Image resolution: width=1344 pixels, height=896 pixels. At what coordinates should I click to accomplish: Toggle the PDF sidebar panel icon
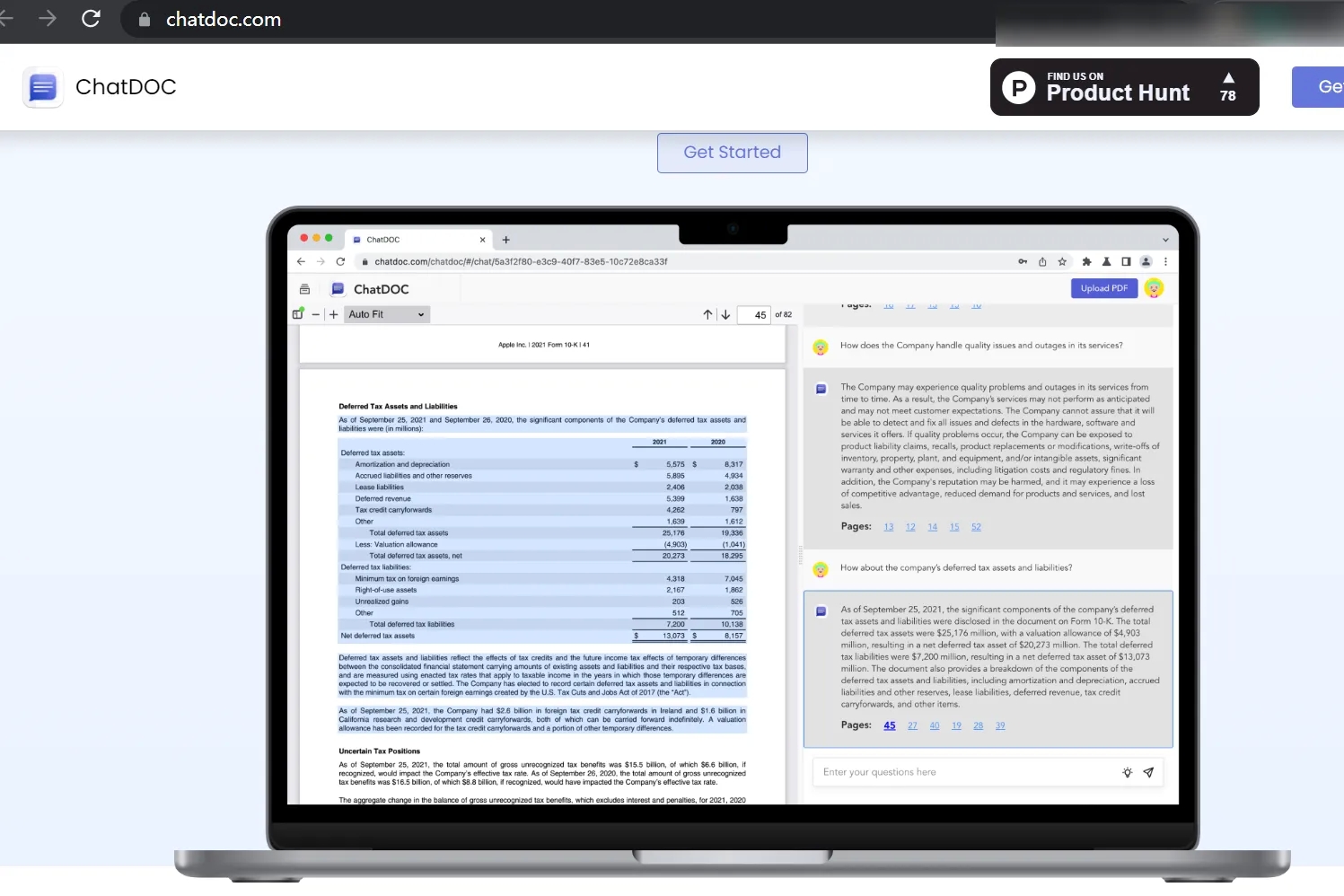pos(298,314)
